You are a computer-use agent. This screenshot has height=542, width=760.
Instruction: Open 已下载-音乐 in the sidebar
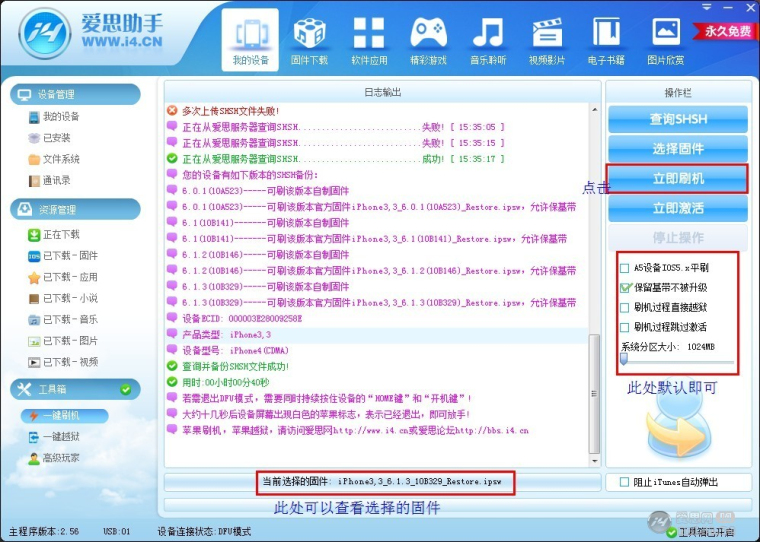(x=63, y=319)
